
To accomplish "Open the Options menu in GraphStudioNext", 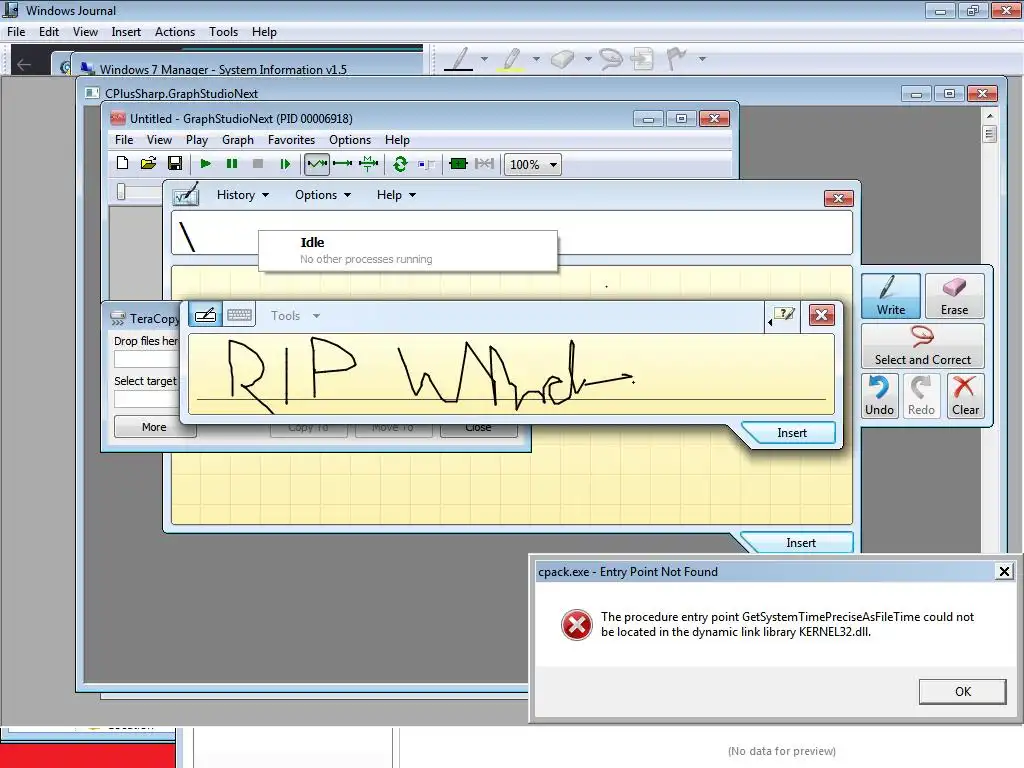I will tap(350, 140).
